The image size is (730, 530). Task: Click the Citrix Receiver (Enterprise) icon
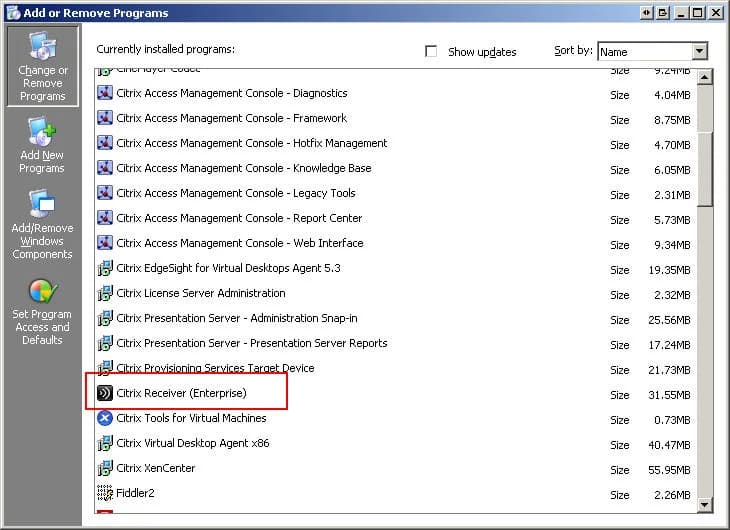(105, 393)
